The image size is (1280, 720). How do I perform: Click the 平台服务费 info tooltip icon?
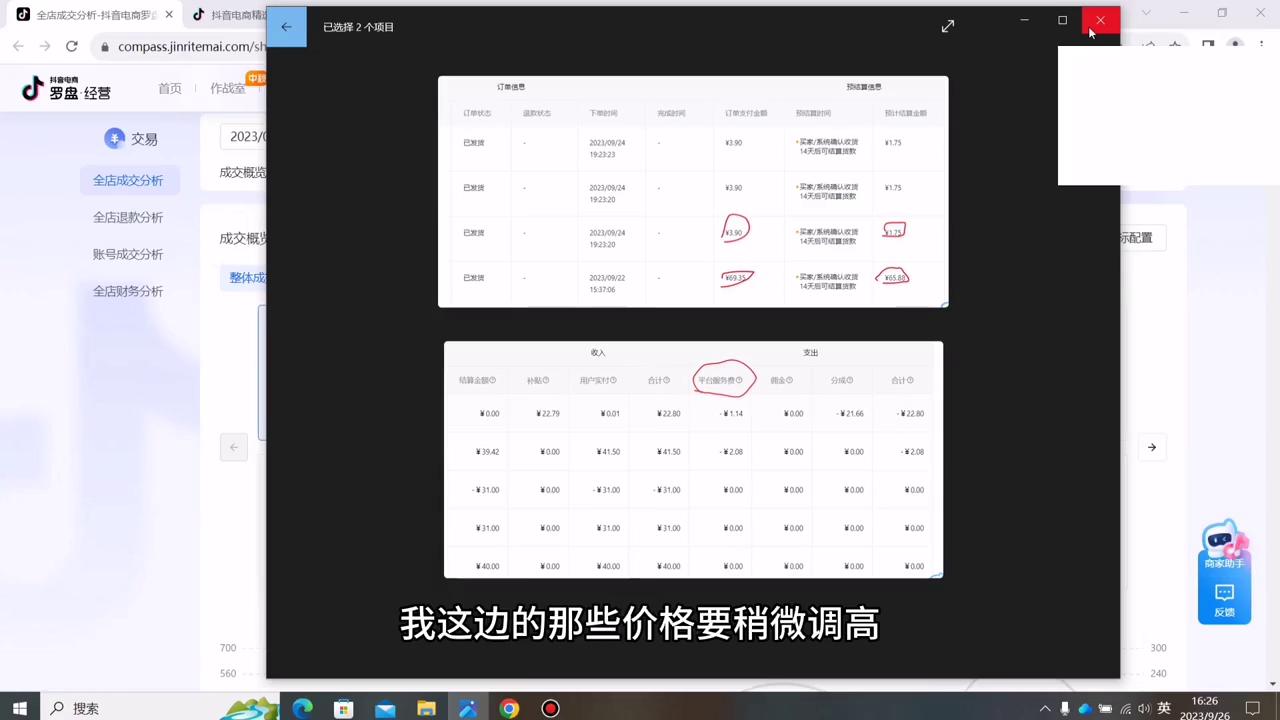click(x=737, y=380)
